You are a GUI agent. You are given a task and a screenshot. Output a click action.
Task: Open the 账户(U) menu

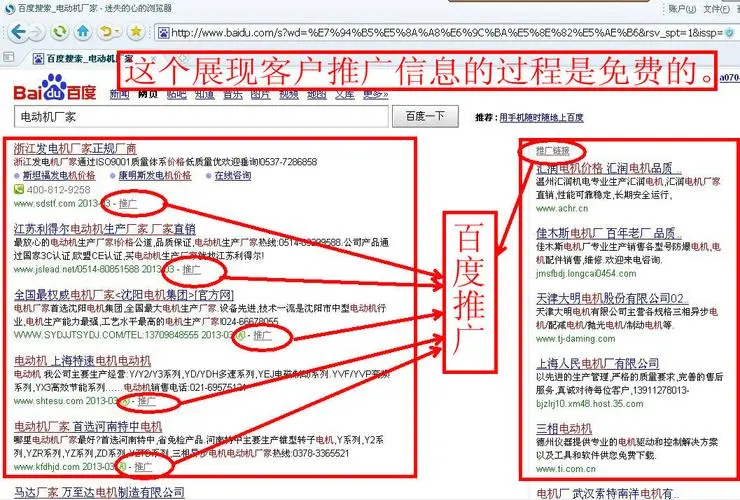tap(682, 8)
